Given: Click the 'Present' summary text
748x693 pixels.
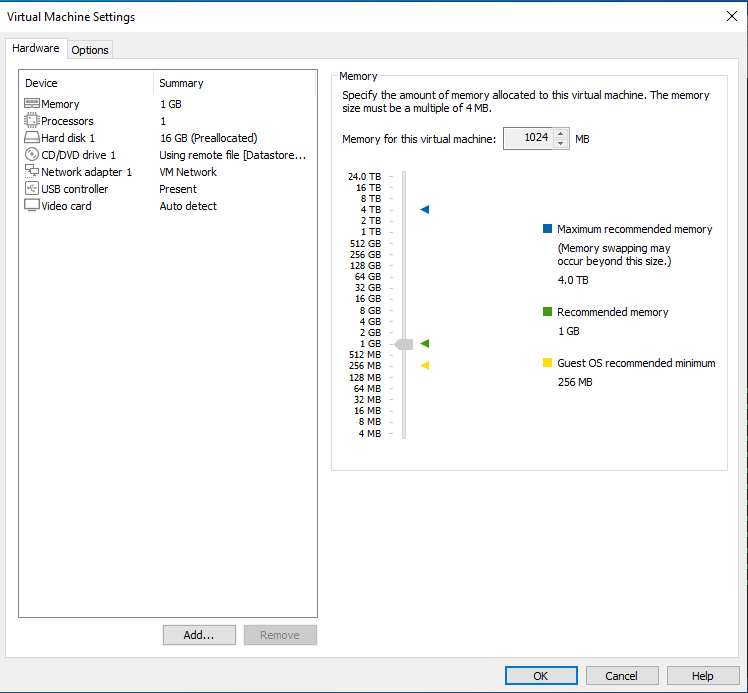Looking at the screenshot, I should [x=178, y=189].
